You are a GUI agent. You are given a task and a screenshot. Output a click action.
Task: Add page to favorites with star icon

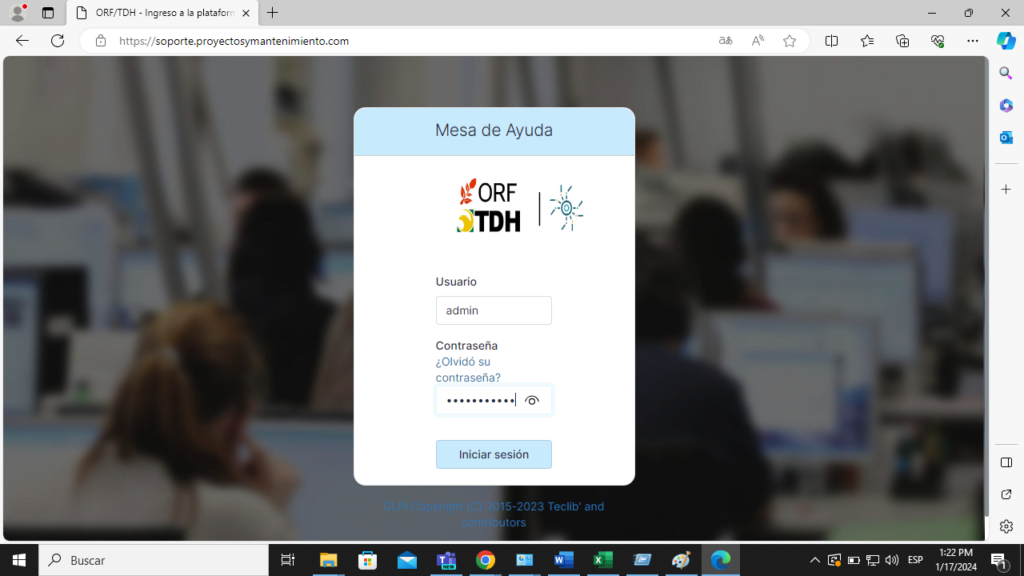click(x=789, y=41)
